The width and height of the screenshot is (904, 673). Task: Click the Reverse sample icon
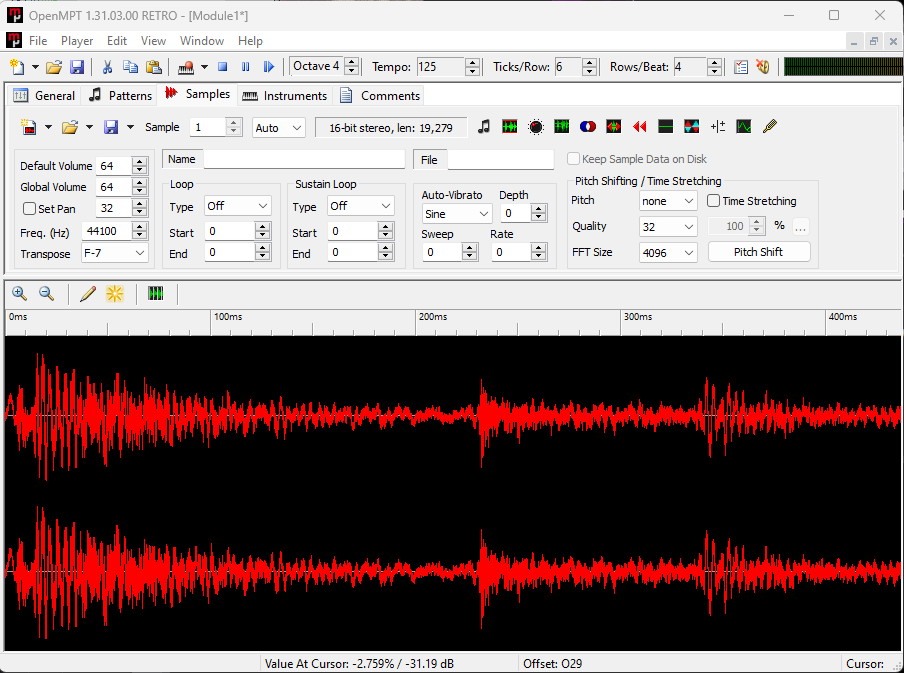(640, 127)
